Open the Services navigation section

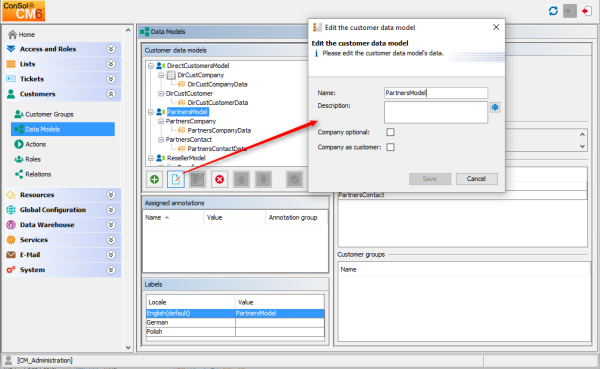pos(63,240)
